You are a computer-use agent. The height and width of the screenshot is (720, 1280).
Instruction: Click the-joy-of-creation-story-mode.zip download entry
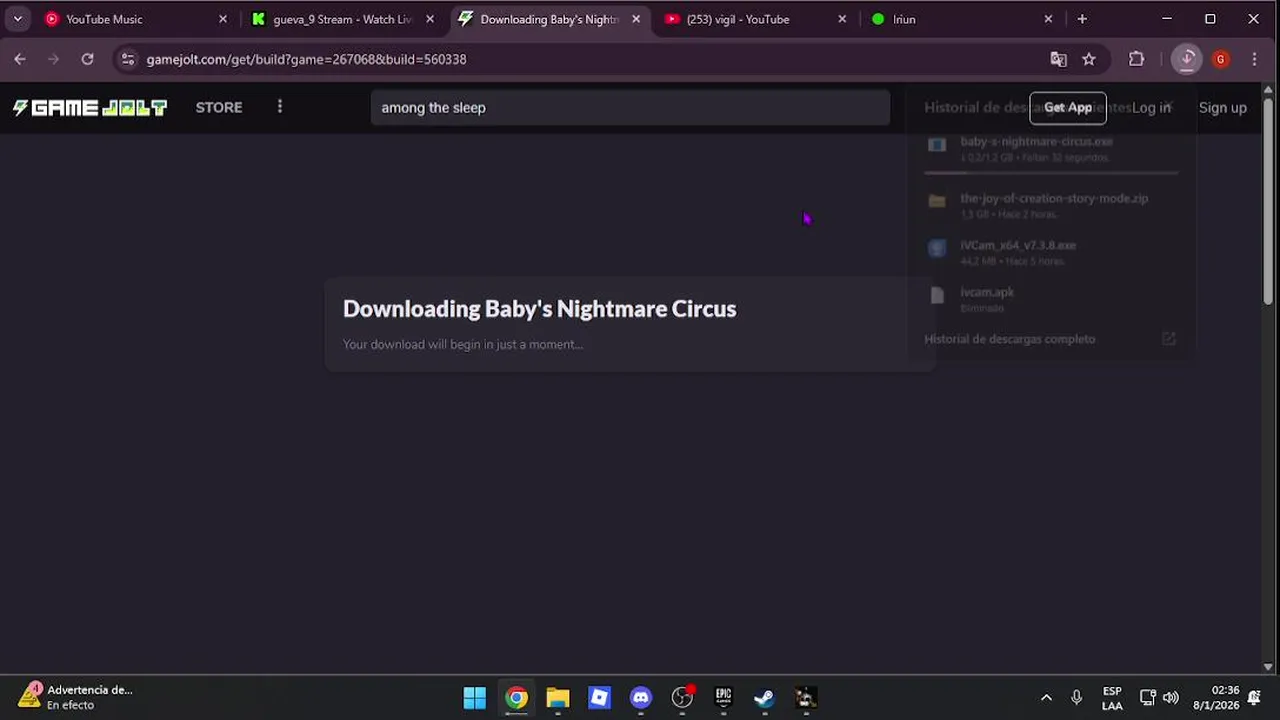[1051, 206]
